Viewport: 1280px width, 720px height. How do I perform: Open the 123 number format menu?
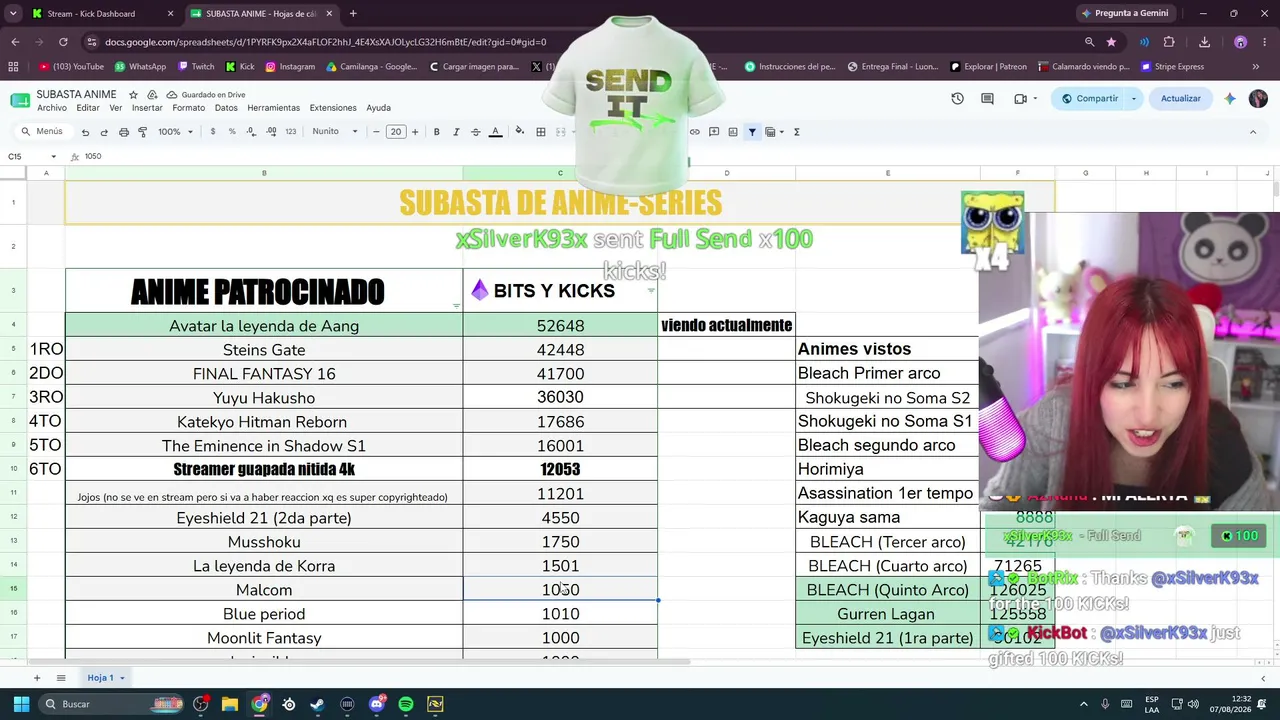[291, 132]
